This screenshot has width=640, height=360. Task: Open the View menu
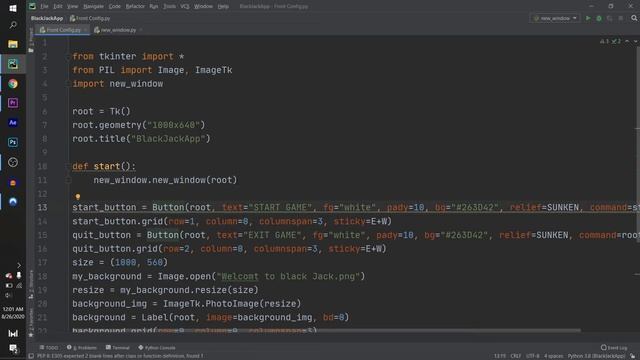pos(72,6)
